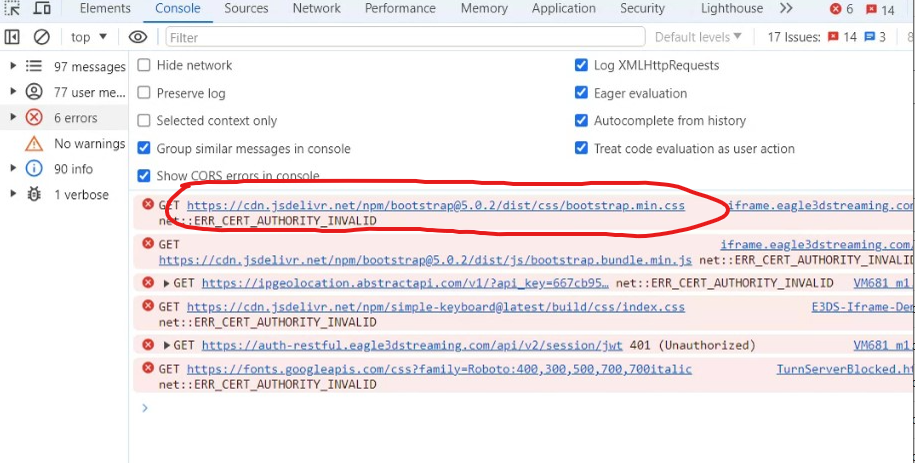Click the live expression eye icon

click(138, 37)
